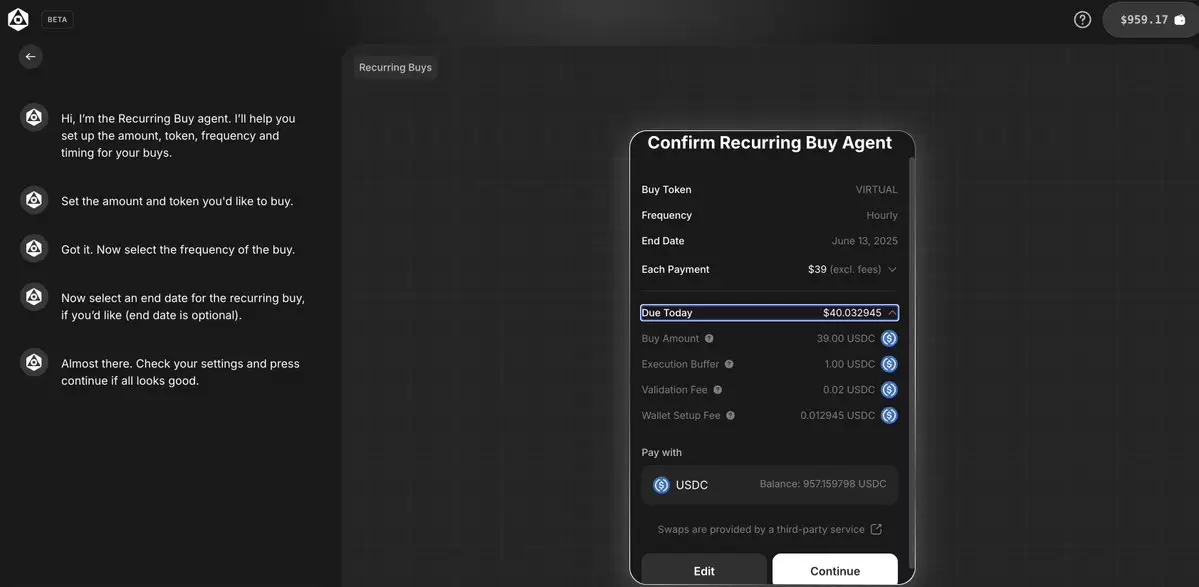This screenshot has width=1199, height=587.
Task: Click the BETA badge
Action: [57, 20]
